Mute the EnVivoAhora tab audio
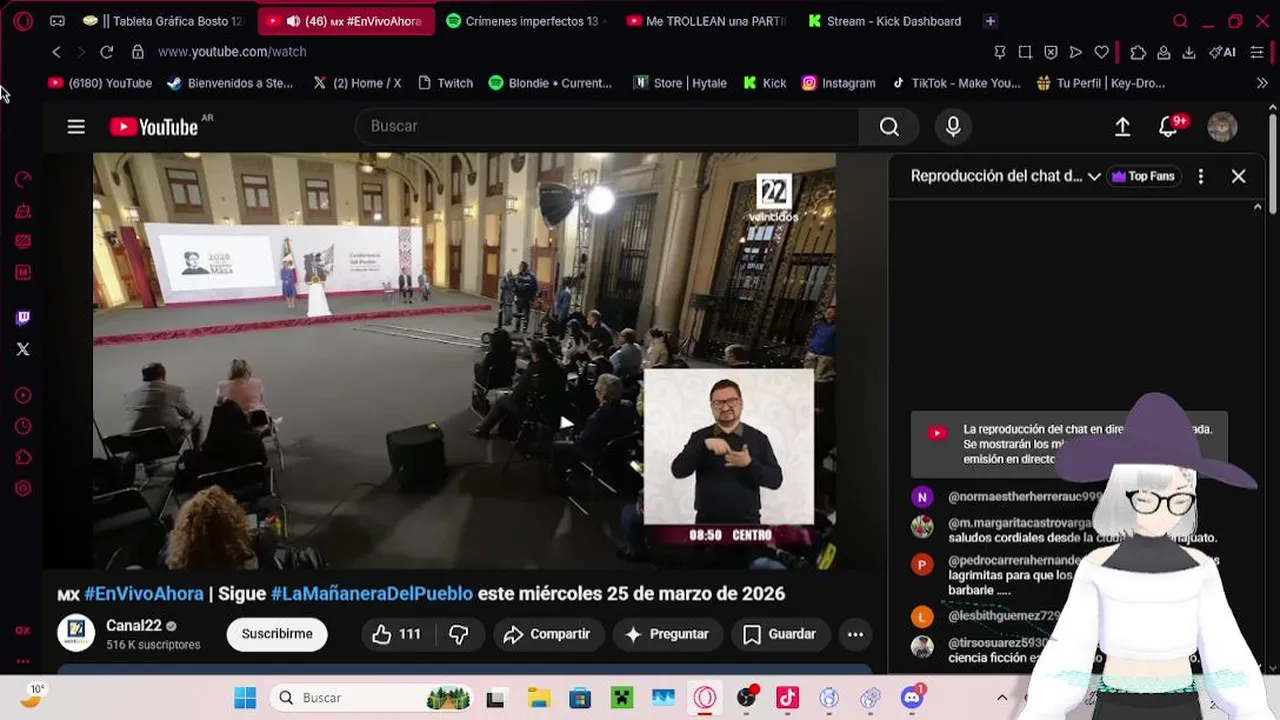The image size is (1280, 720). [293, 21]
